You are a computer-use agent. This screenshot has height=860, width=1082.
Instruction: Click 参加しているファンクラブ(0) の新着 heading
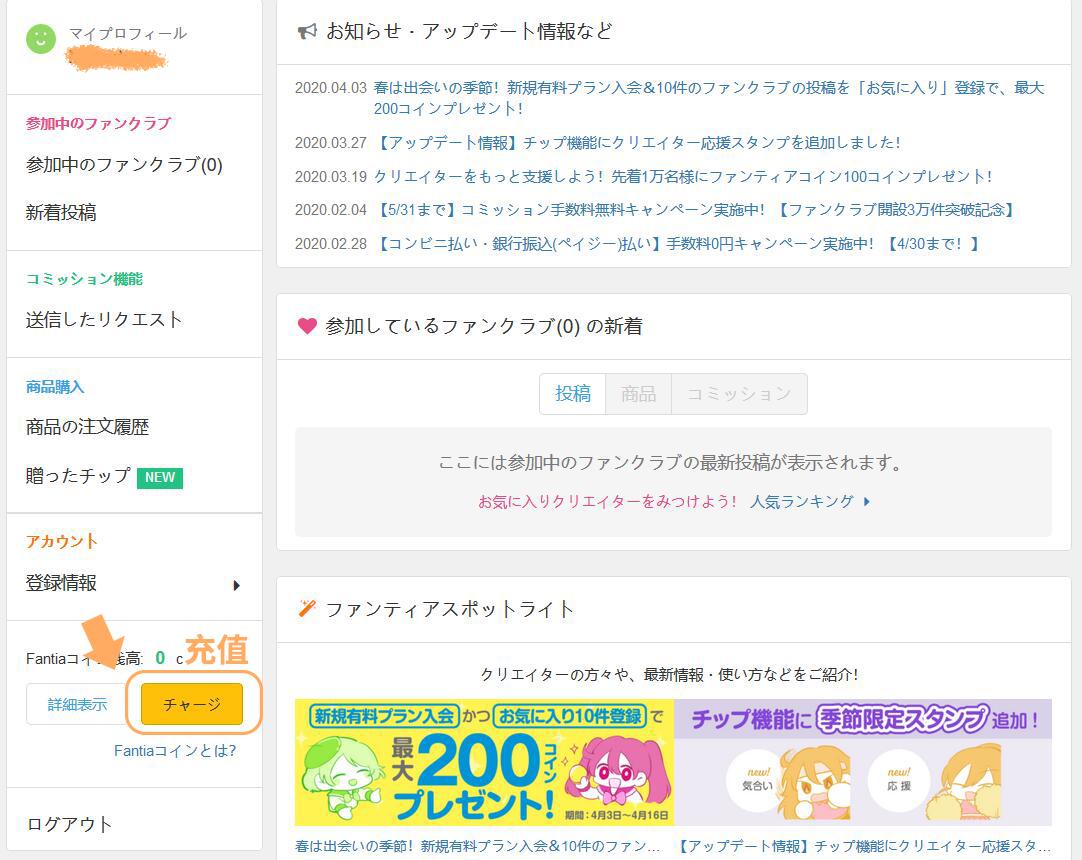click(484, 326)
